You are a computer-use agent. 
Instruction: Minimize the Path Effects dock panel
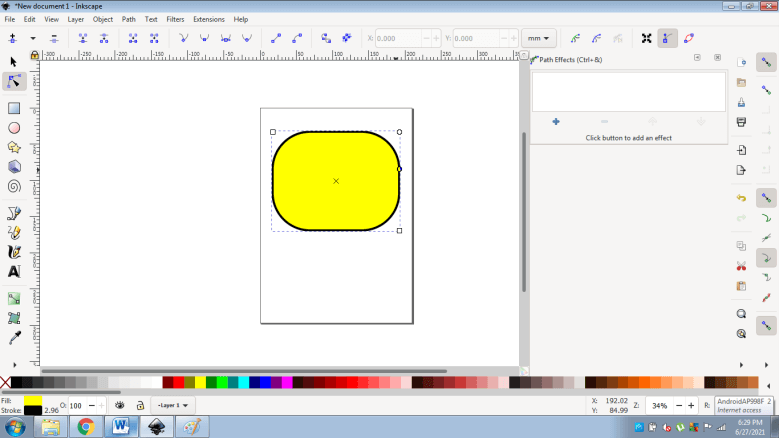(697, 58)
